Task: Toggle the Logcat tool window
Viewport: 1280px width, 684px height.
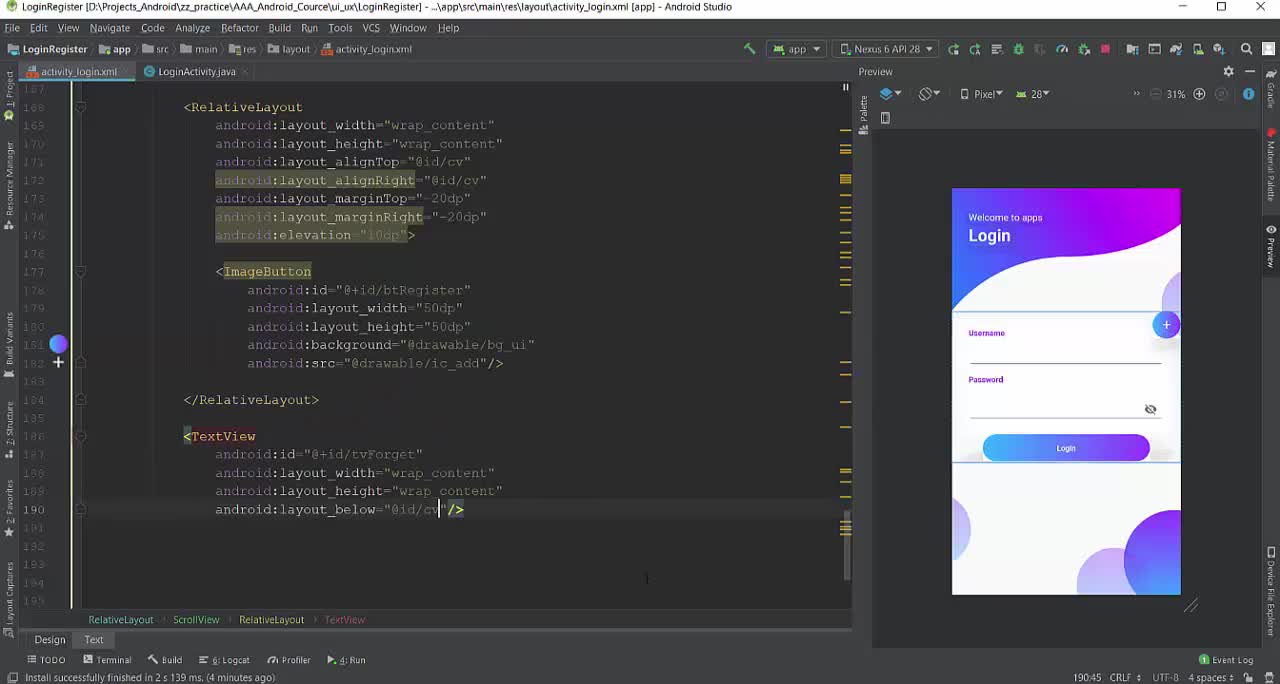Action: (x=225, y=660)
